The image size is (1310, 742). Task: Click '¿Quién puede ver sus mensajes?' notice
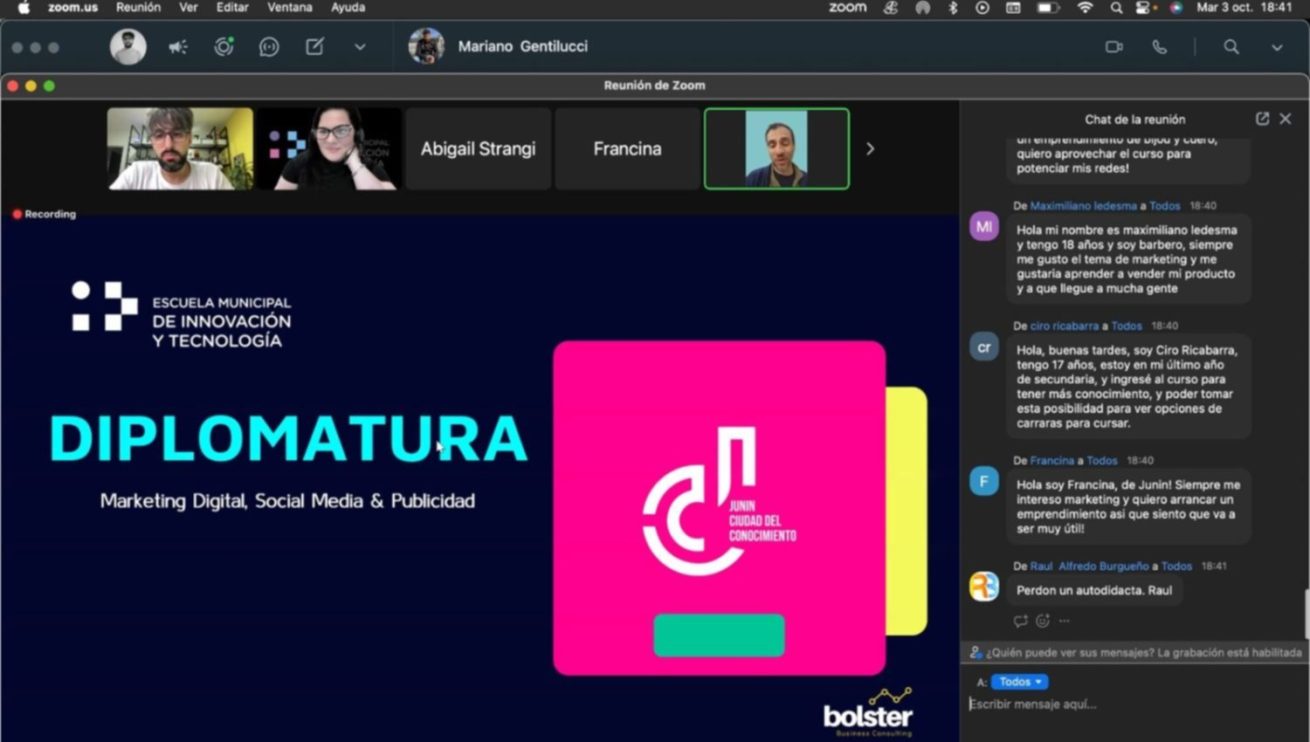tap(1136, 653)
